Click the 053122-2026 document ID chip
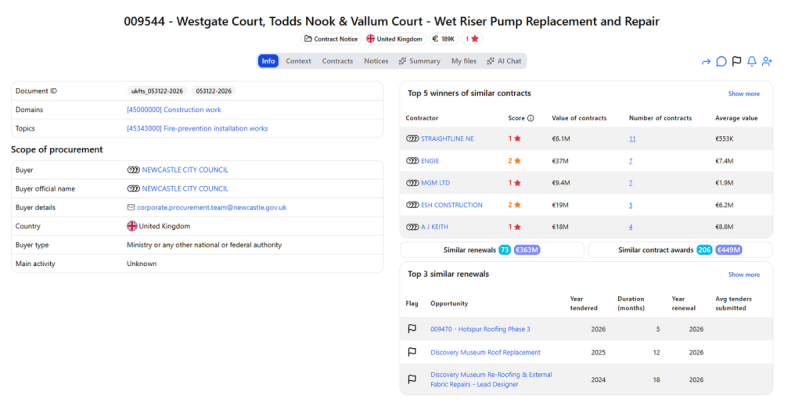Screen dimensions: 800x400 tap(214, 91)
